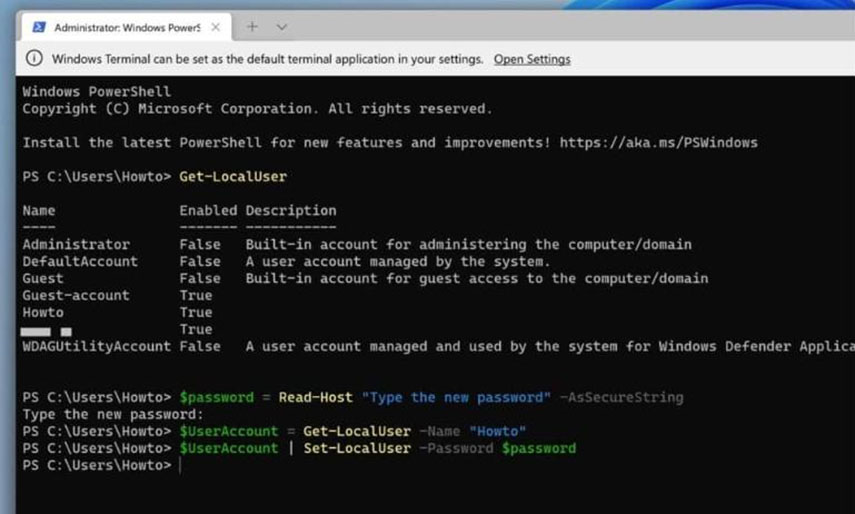Image resolution: width=855 pixels, height=514 pixels.
Task: Click the info icon in the notification bar
Action: tap(35, 59)
